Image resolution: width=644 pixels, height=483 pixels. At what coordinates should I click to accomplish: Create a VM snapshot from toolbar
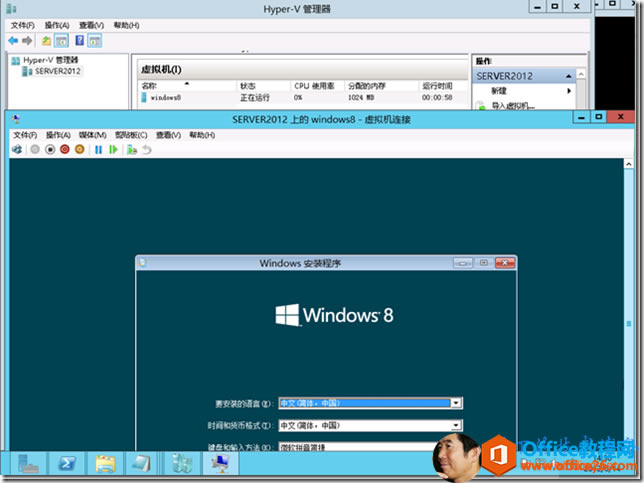[x=132, y=150]
